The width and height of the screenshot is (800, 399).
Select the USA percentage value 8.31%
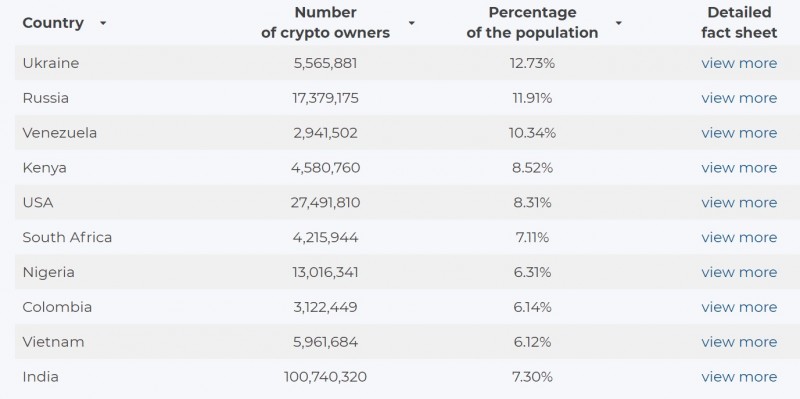(x=532, y=203)
